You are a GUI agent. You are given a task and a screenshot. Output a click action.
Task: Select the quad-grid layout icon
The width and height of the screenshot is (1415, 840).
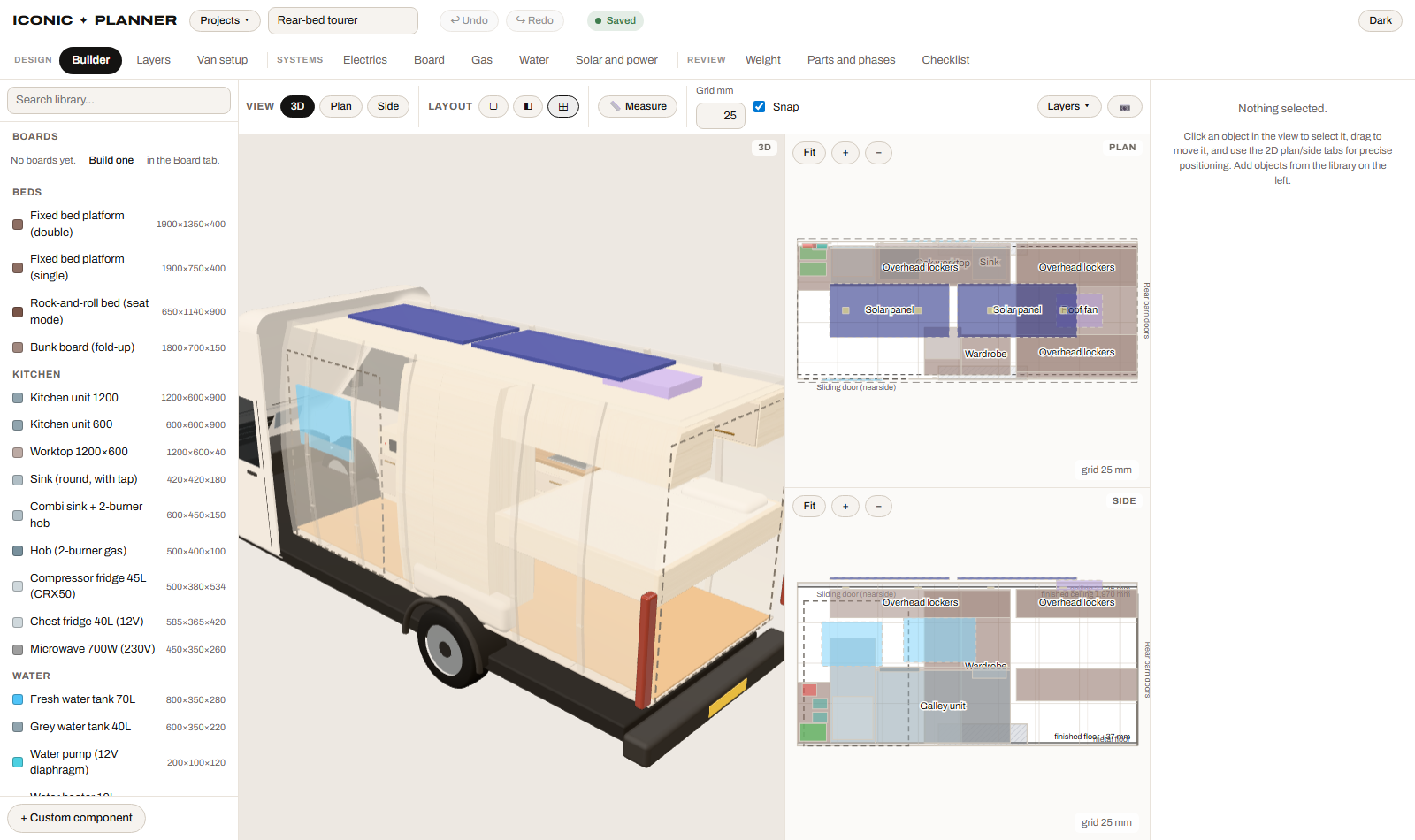(563, 106)
